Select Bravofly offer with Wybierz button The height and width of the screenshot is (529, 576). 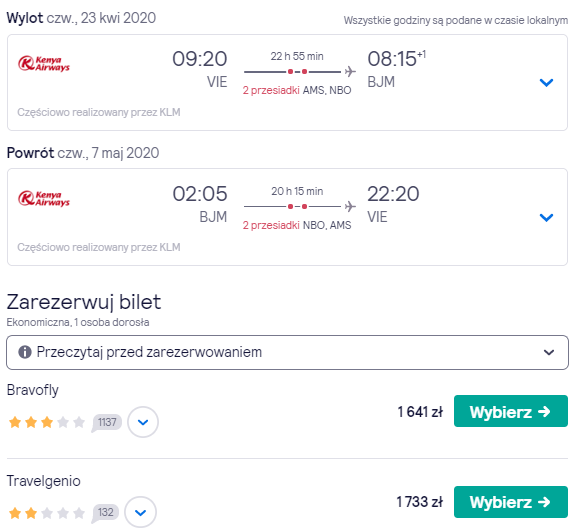(x=511, y=411)
